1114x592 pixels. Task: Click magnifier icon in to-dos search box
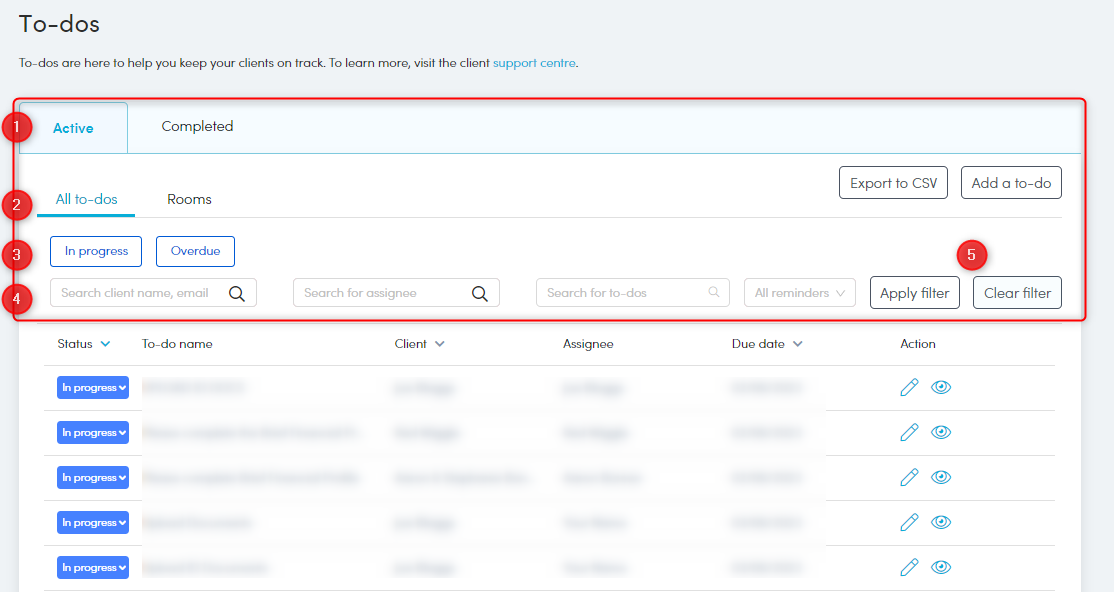[713, 293]
